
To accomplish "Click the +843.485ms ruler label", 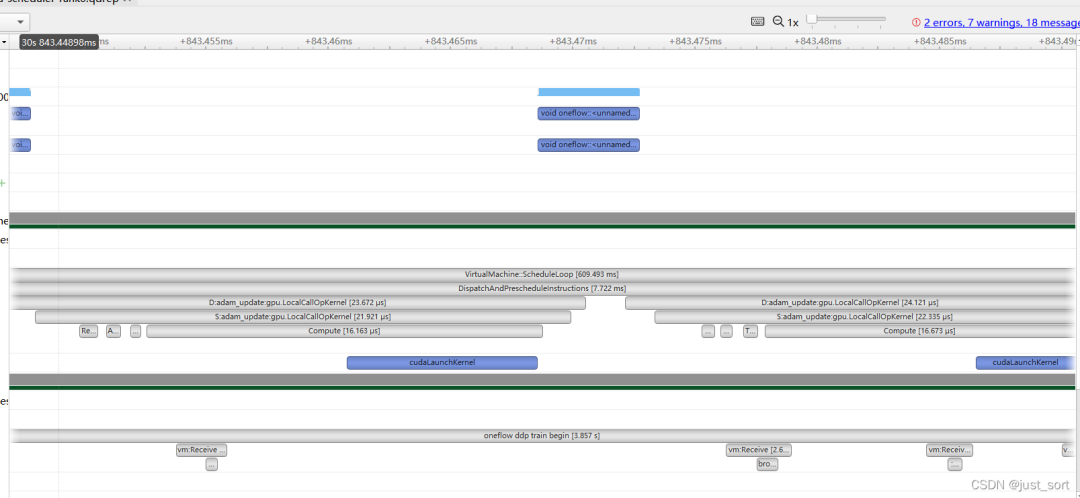I will pyautogui.click(x=940, y=41).
